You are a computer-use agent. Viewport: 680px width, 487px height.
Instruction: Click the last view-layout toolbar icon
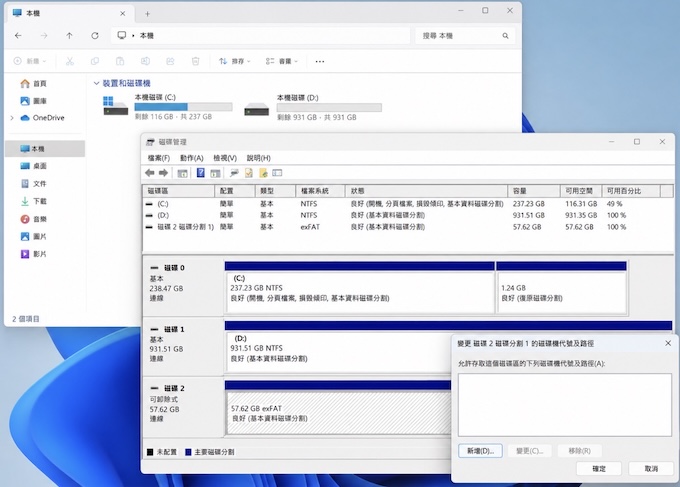[x=277, y=173]
